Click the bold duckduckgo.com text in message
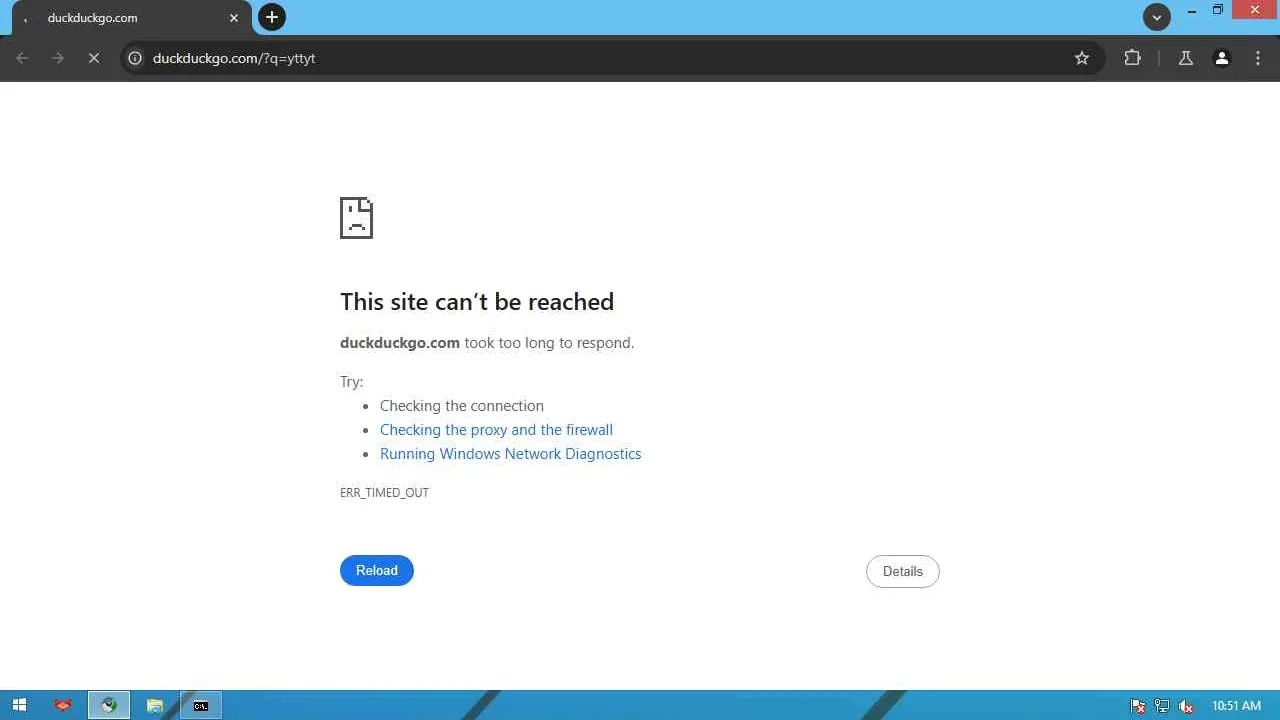The image size is (1280, 720). coord(400,343)
